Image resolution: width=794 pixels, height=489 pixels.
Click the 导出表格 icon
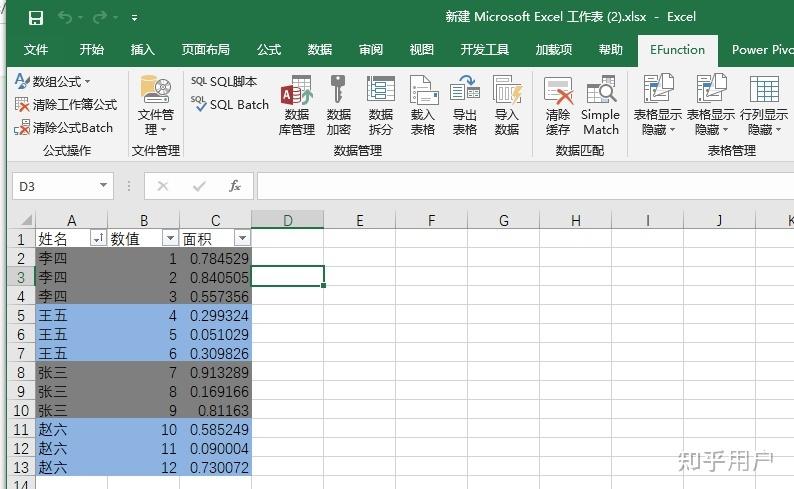[465, 89]
